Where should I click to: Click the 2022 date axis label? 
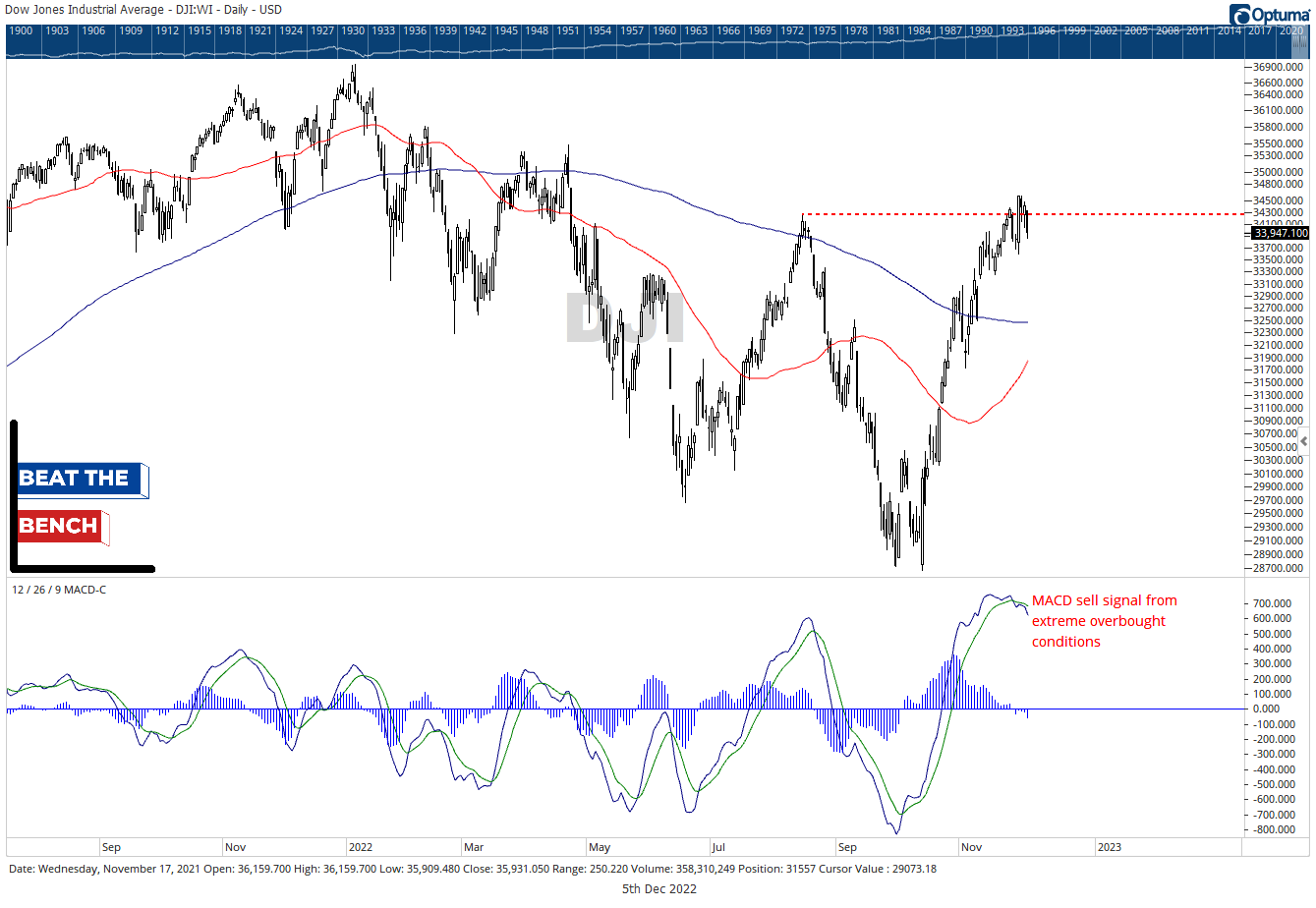(x=361, y=847)
